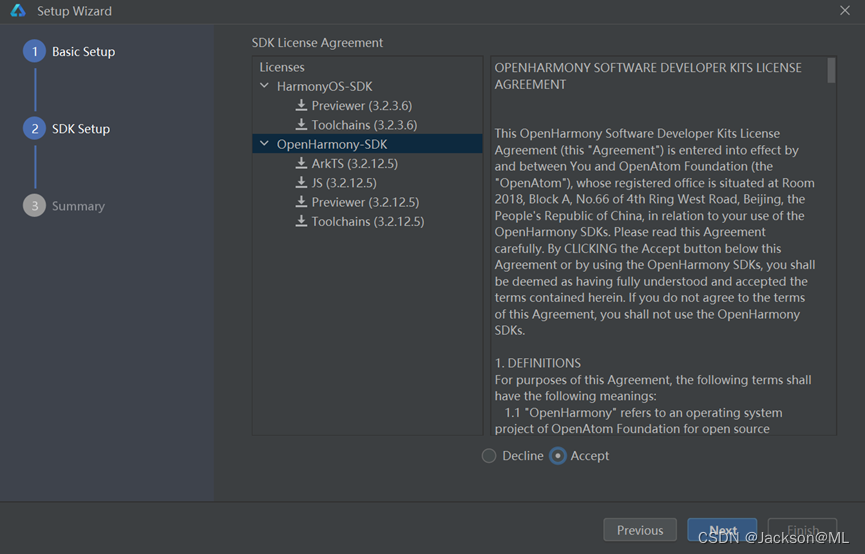Select Previewer (3.2.3.6) license item
Image resolution: width=865 pixels, height=554 pixels.
pos(362,105)
